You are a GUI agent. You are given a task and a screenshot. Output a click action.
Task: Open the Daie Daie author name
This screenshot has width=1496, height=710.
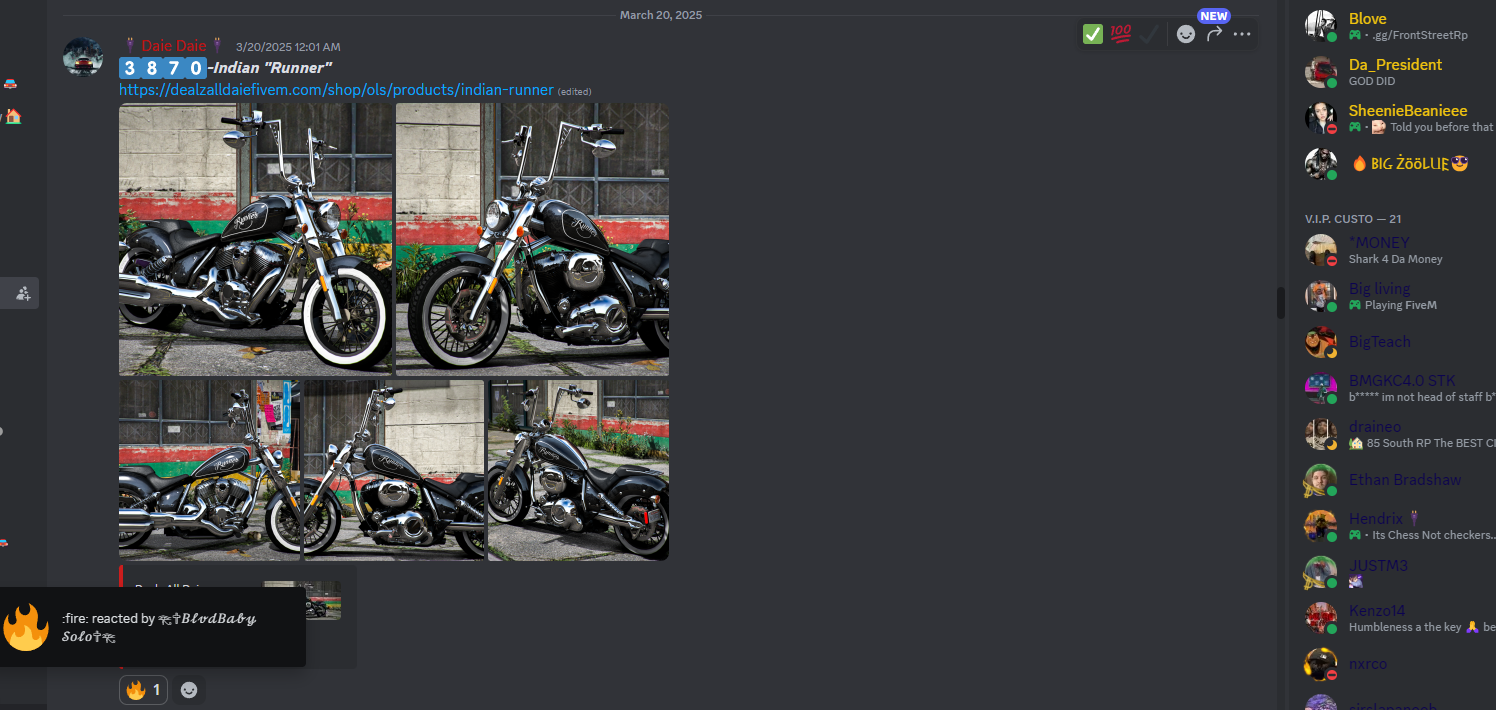point(174,46)
